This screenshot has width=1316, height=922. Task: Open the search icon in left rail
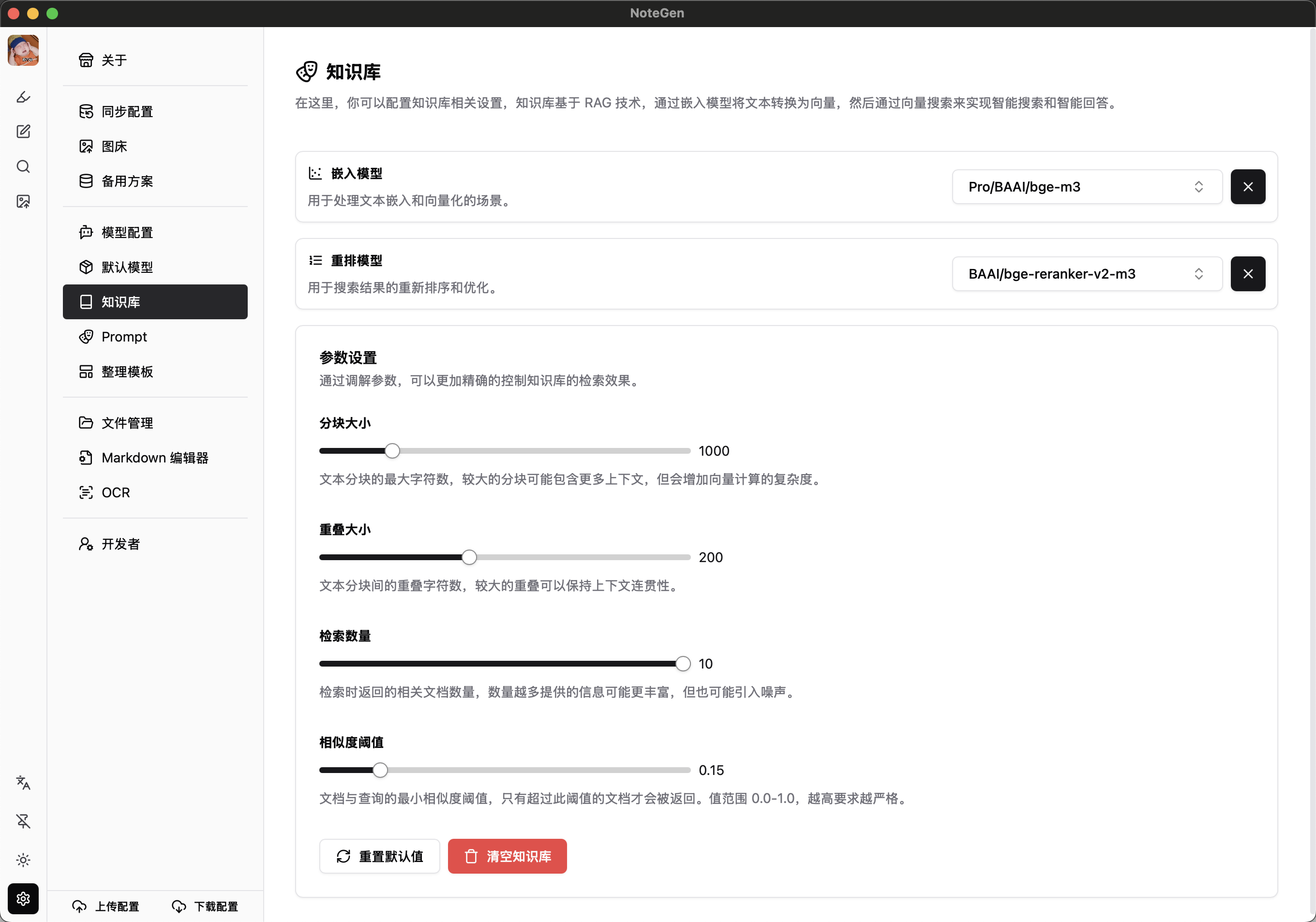(23, 167)
